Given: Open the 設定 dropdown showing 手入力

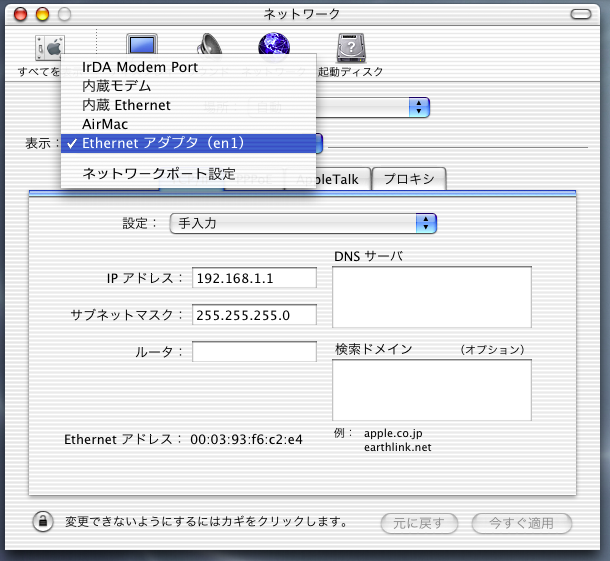Looking at the screenshot, I should 304,223.
